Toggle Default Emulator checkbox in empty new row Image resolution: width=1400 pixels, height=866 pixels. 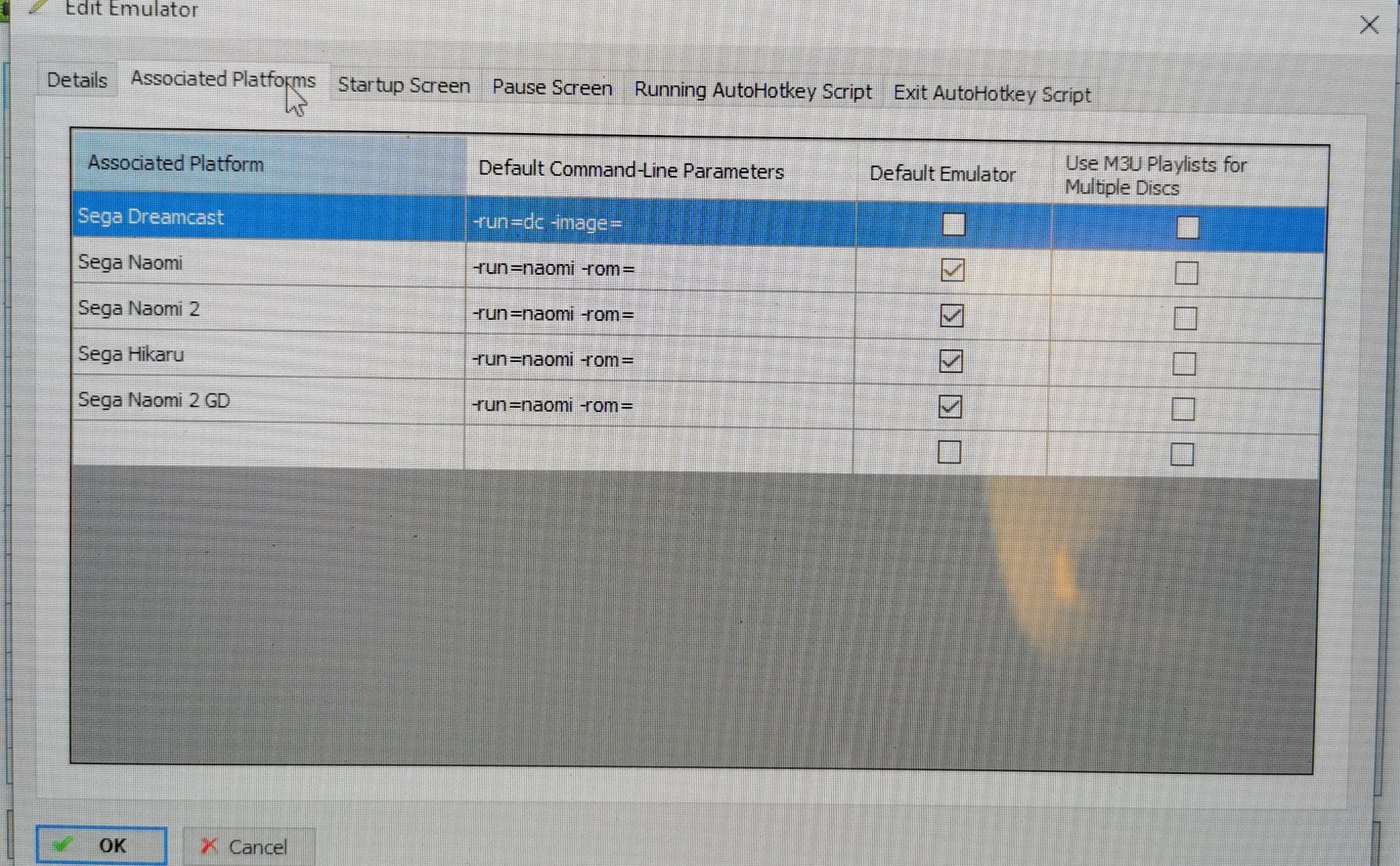950,452
